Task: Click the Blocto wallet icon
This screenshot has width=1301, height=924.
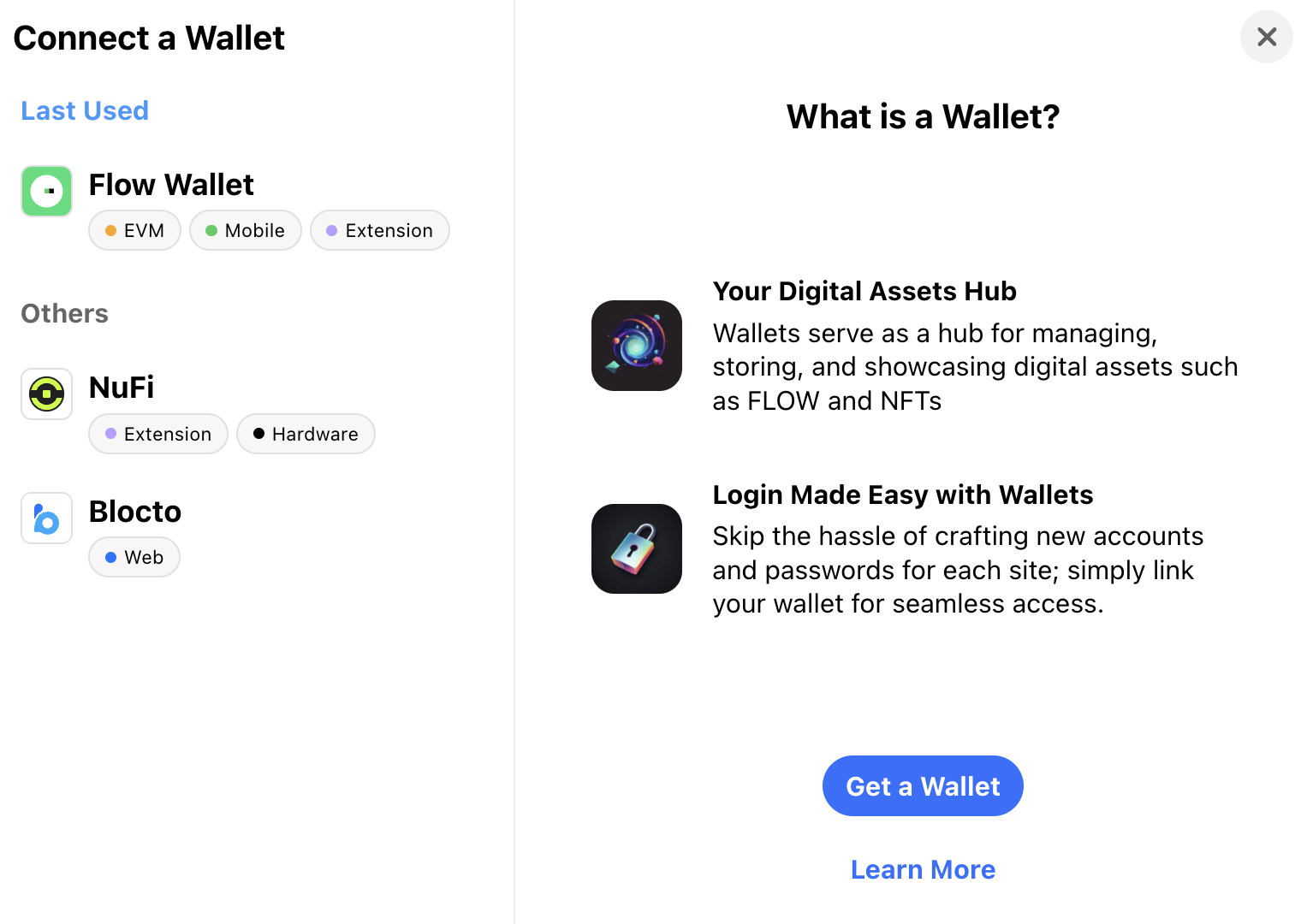Action: pyautogui.click(x=46, y=518)
